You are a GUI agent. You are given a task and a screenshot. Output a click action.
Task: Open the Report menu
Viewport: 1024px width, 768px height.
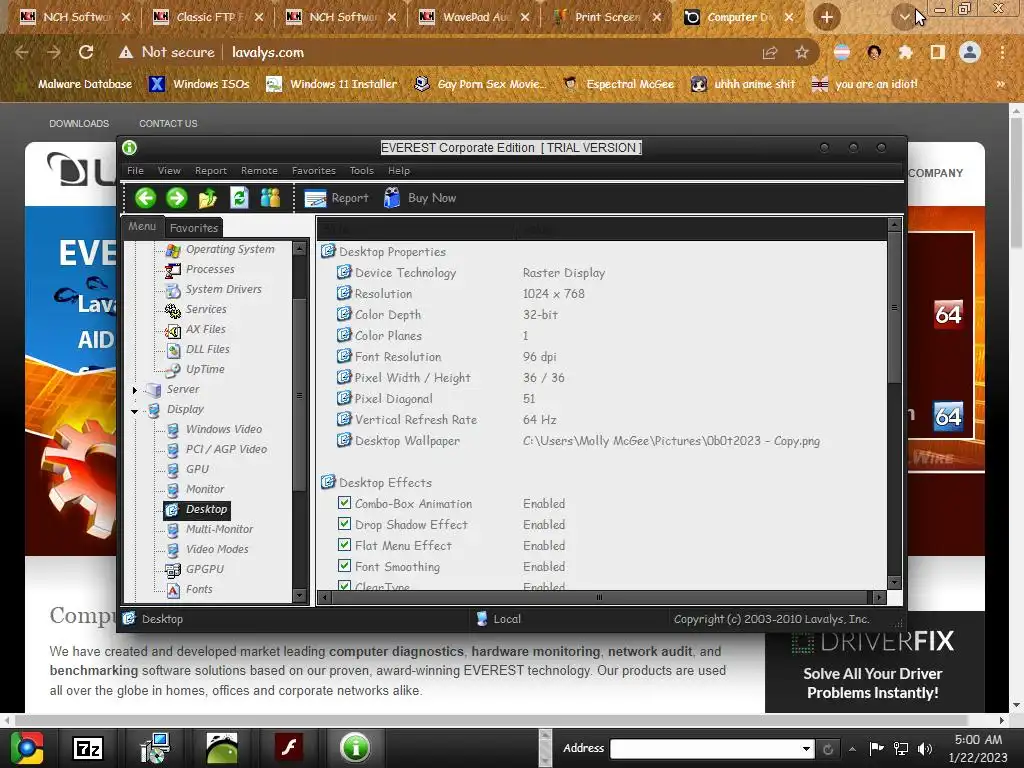210,170
